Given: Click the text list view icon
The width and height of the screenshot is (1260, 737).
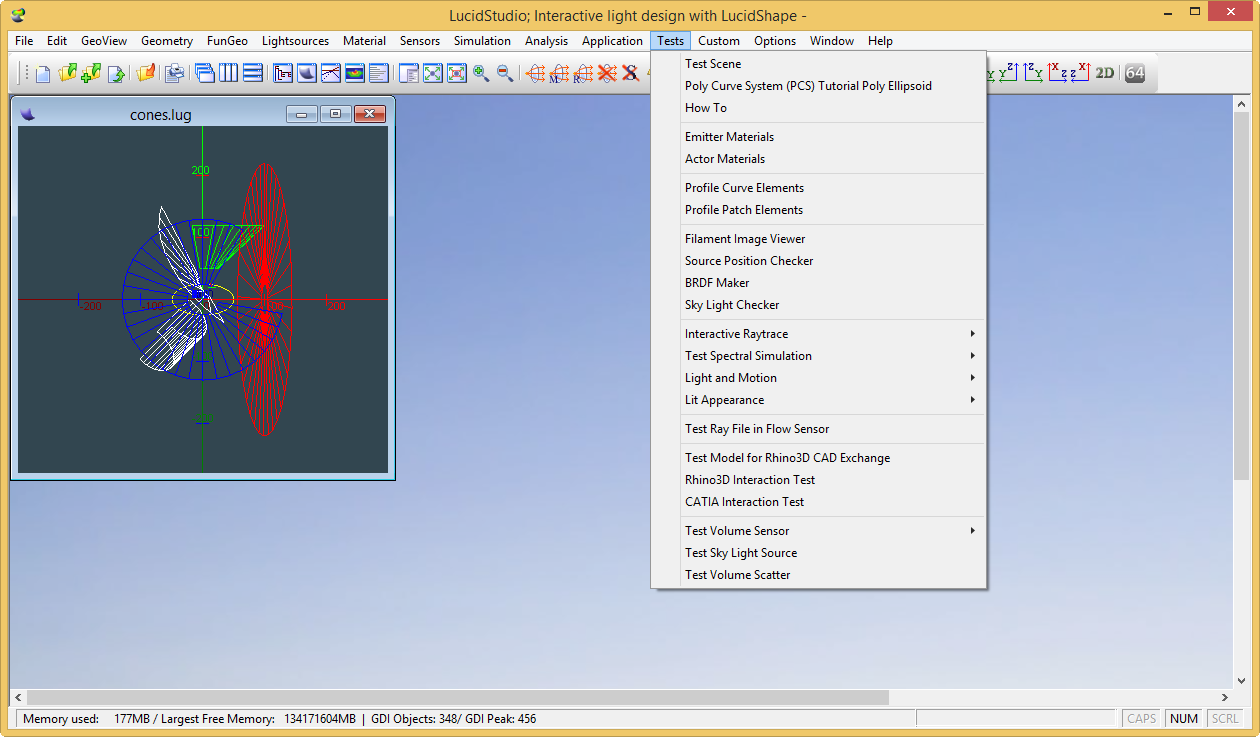Looking at the screenshot, I should (379, 73).
